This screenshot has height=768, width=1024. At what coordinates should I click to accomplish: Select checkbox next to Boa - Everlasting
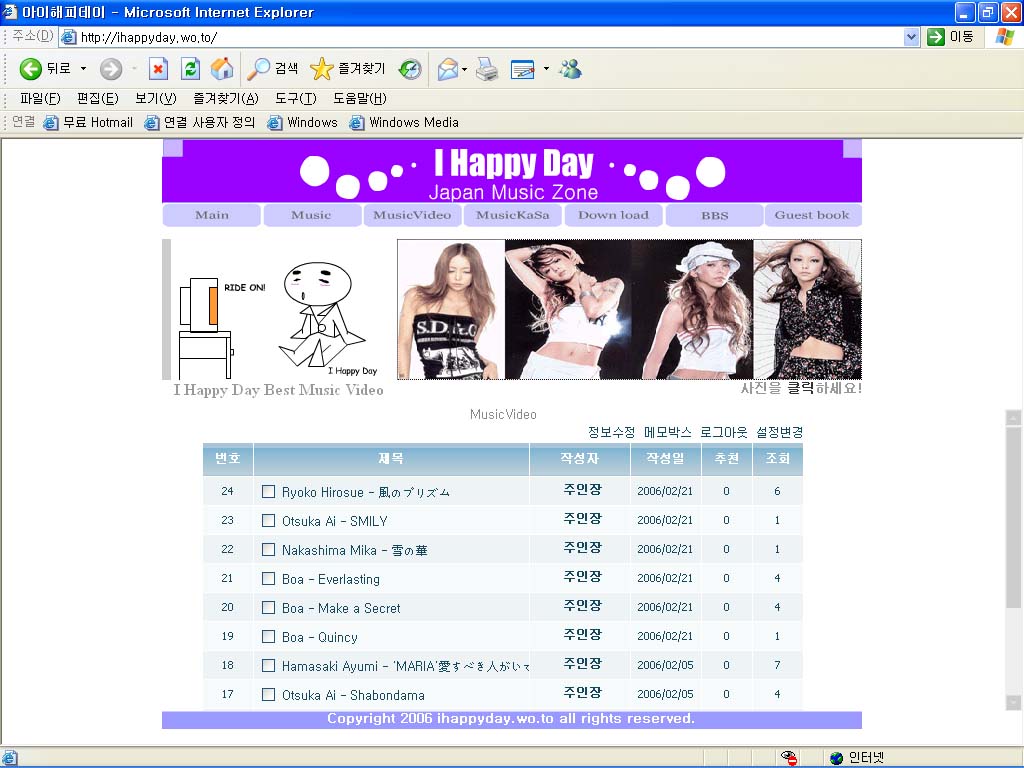(268, 578)
